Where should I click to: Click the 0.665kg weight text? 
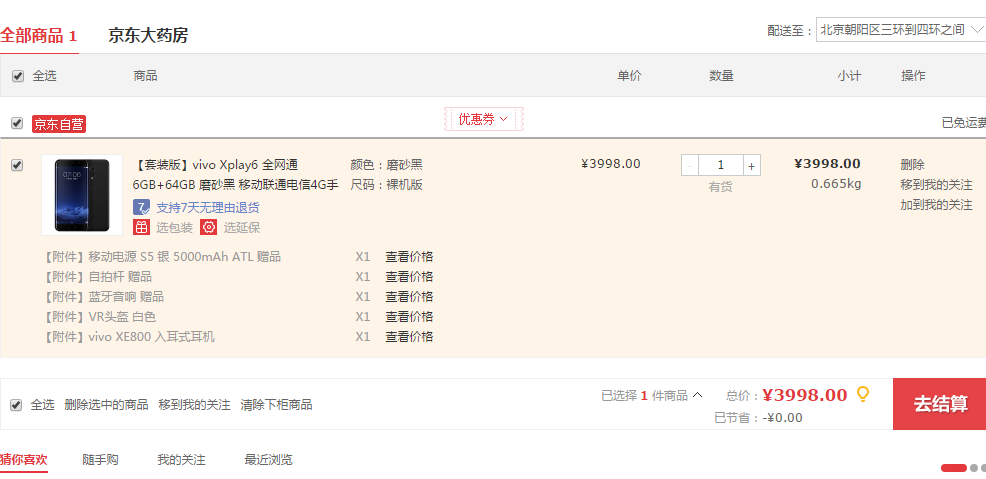[x=836, y=184]
